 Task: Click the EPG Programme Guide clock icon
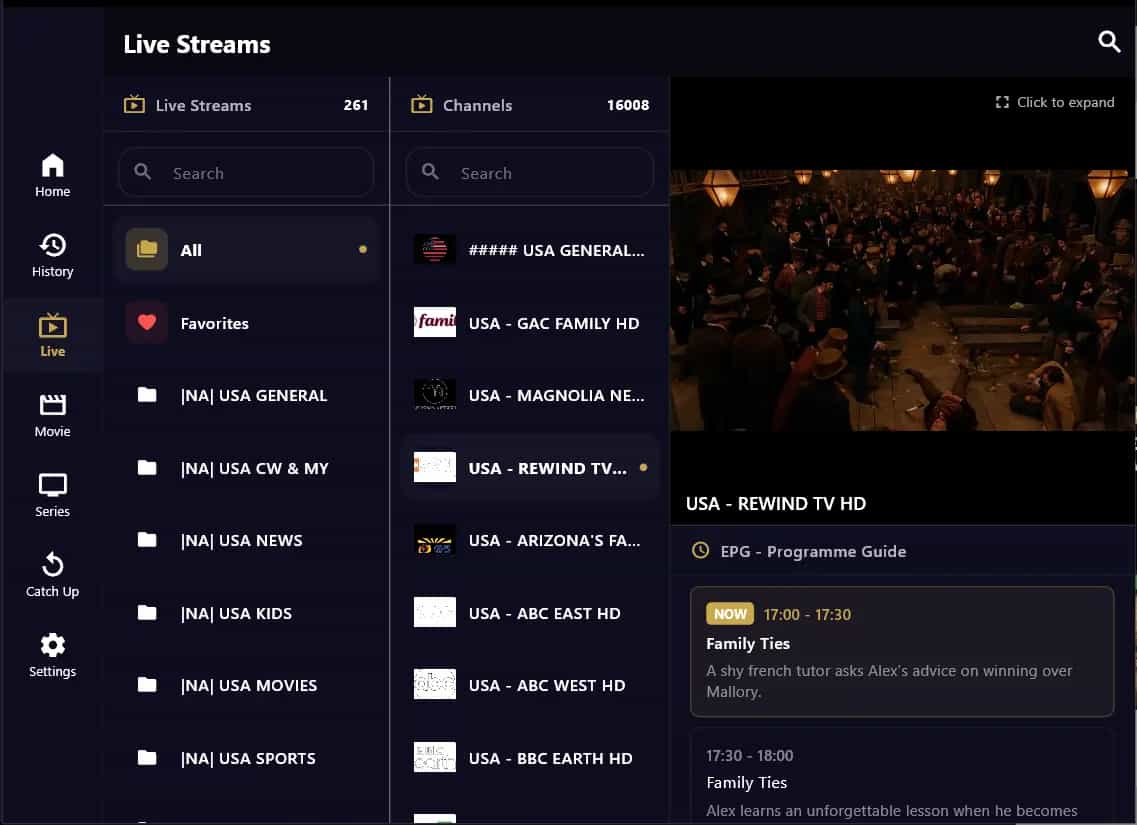[x=700, y=550]
